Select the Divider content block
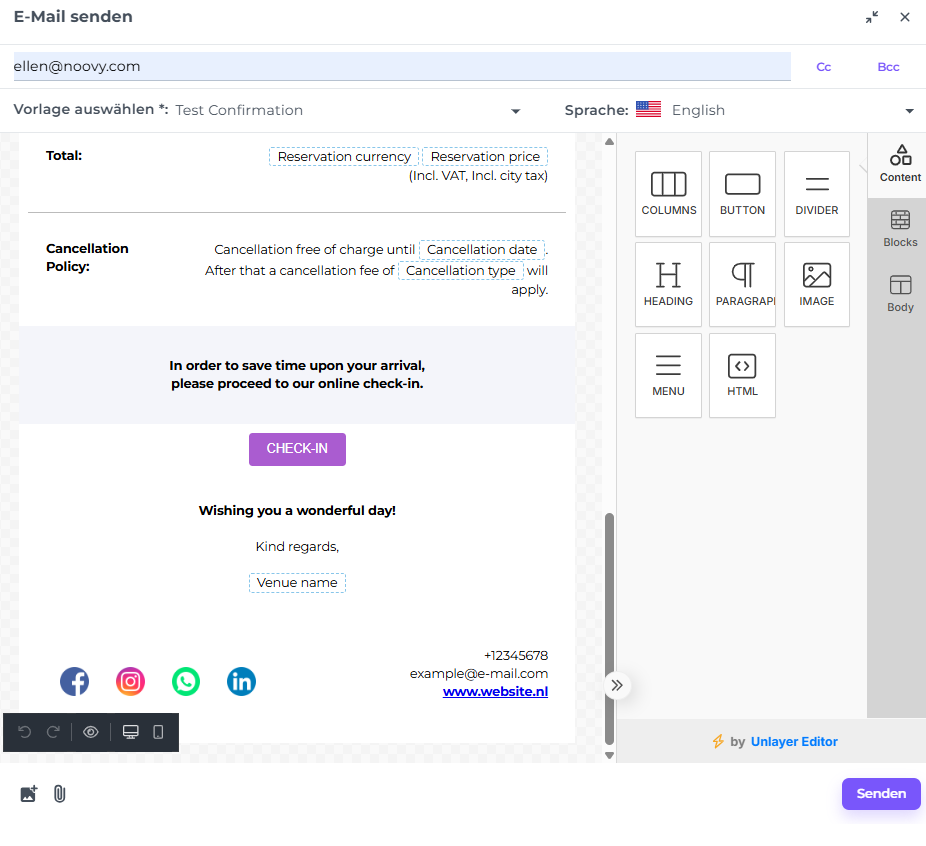The width and height of the screenshot is (926, 846). tap(816, 194)
